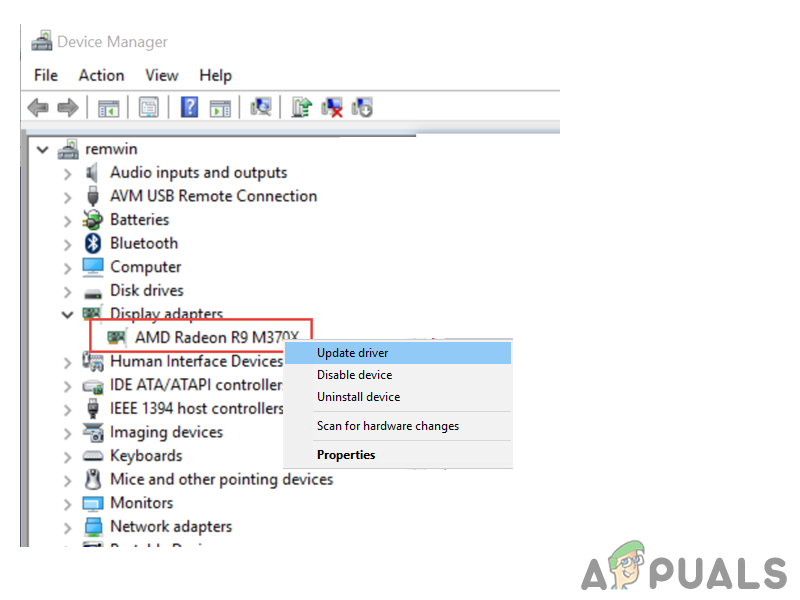
Task: Select Human Interface Devices label
Action: click(196, 361)
